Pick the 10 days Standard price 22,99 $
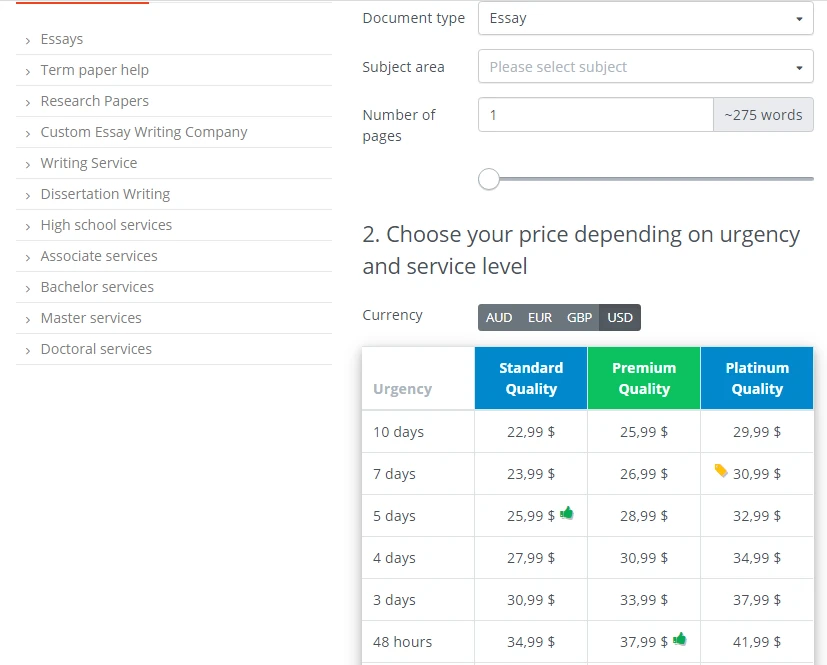 click(x=531, y=432)
